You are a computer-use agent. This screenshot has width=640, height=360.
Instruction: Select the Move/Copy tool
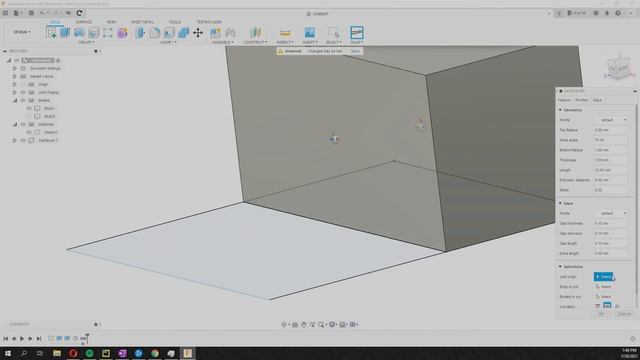(x=198, y=33)
